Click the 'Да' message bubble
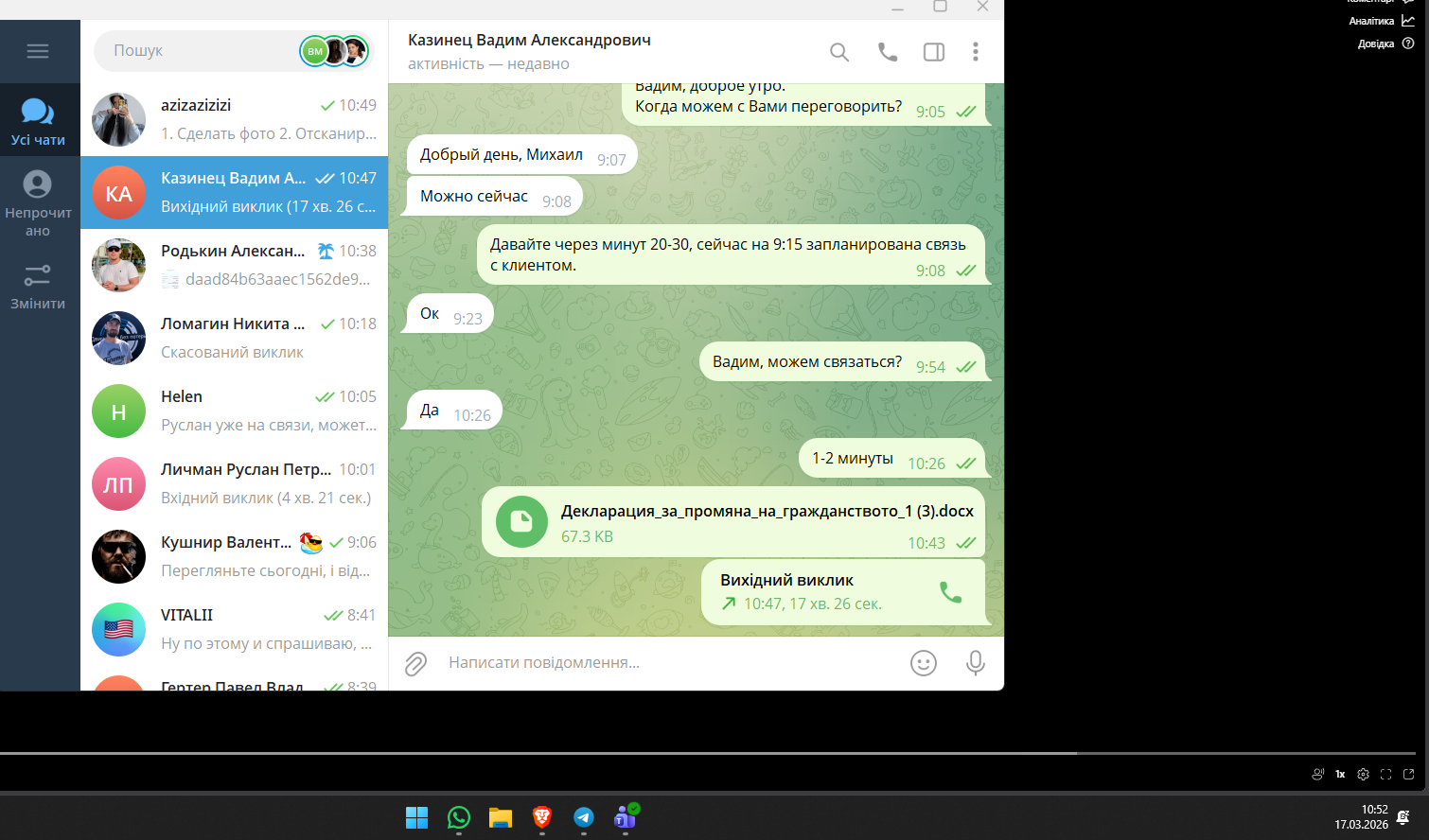This screenshot has height=840, width=1429. 454,410
